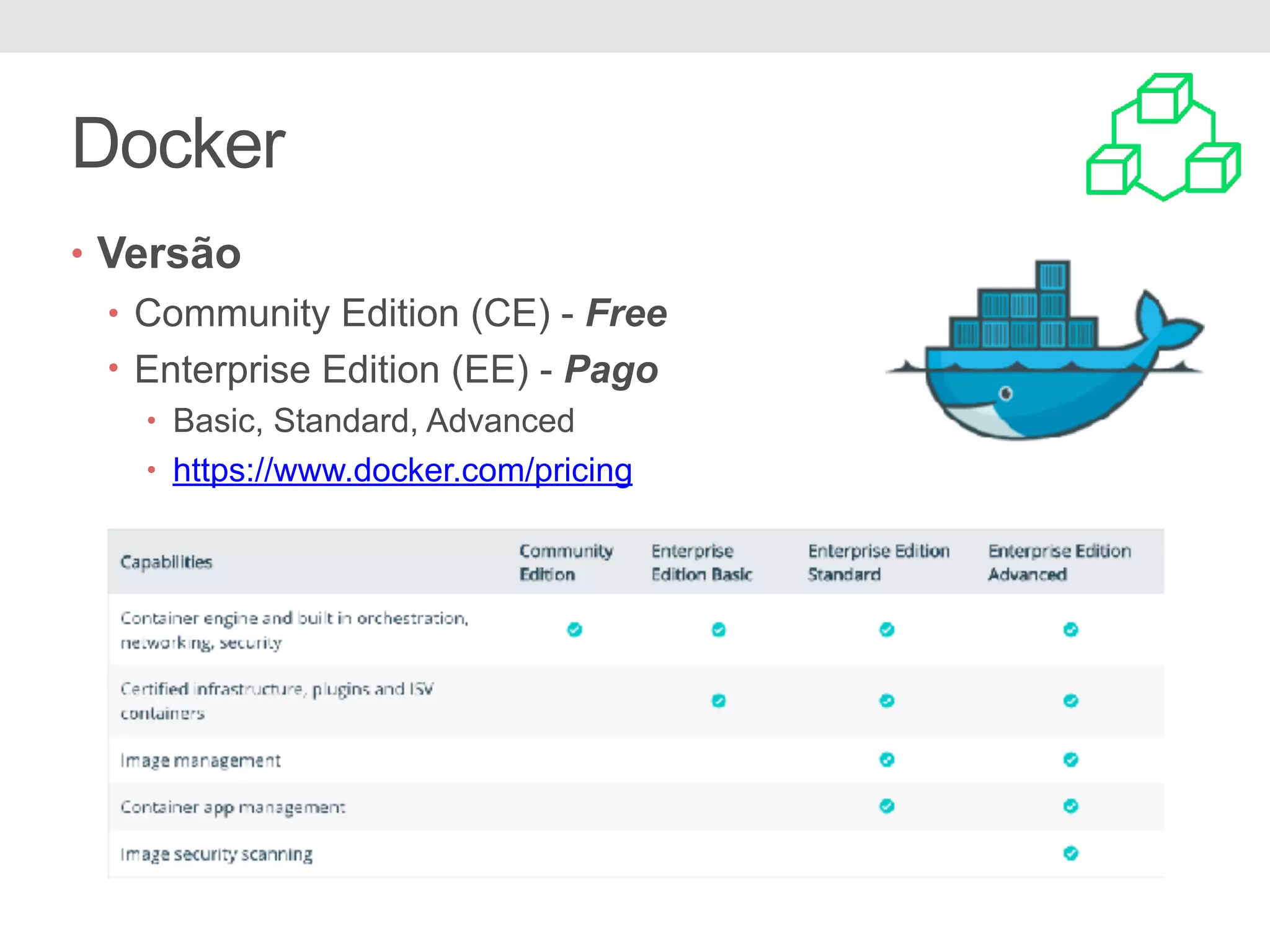Click the Capabilities column header
The image size is (1270, 952).
(166, 562)
